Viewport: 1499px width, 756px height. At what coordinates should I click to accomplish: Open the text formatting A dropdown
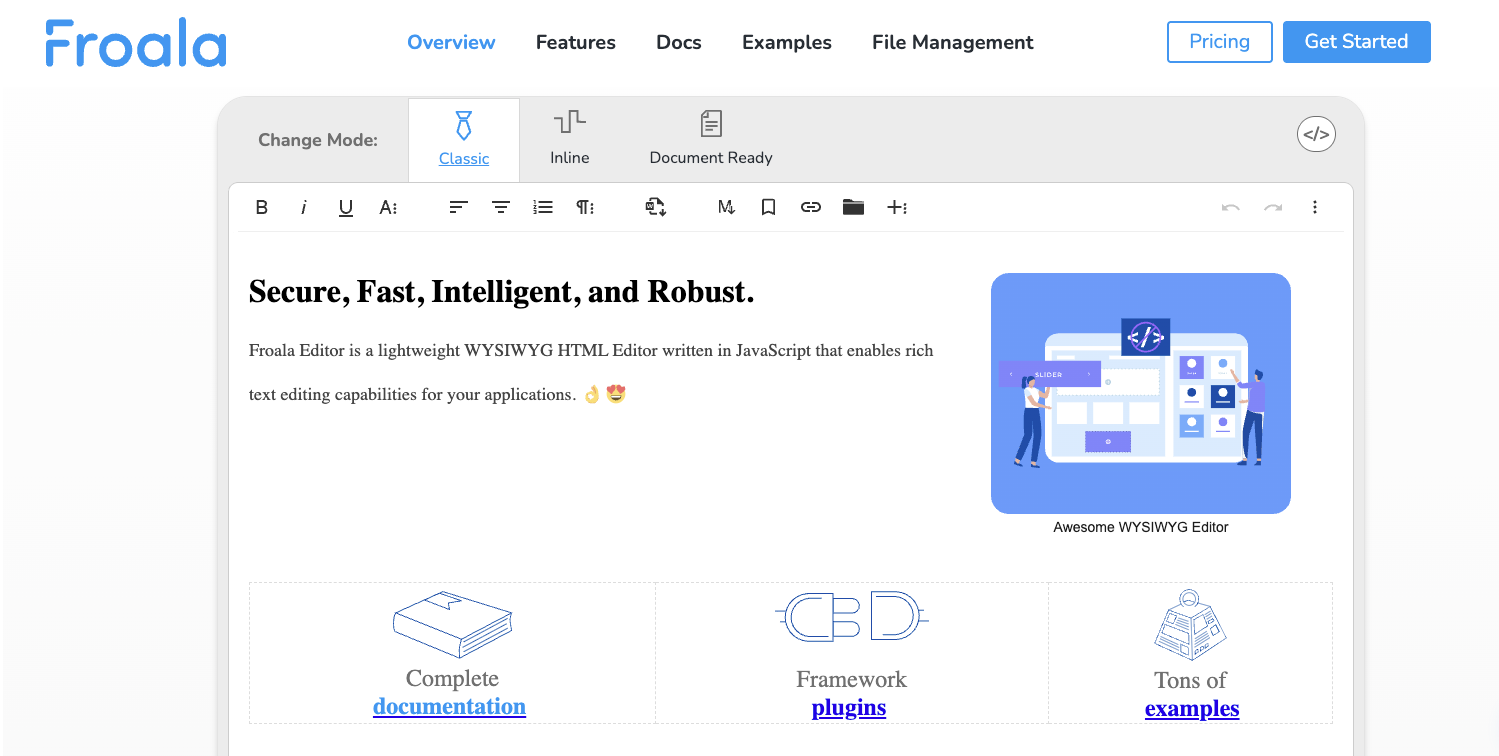[x=388, y=207]
